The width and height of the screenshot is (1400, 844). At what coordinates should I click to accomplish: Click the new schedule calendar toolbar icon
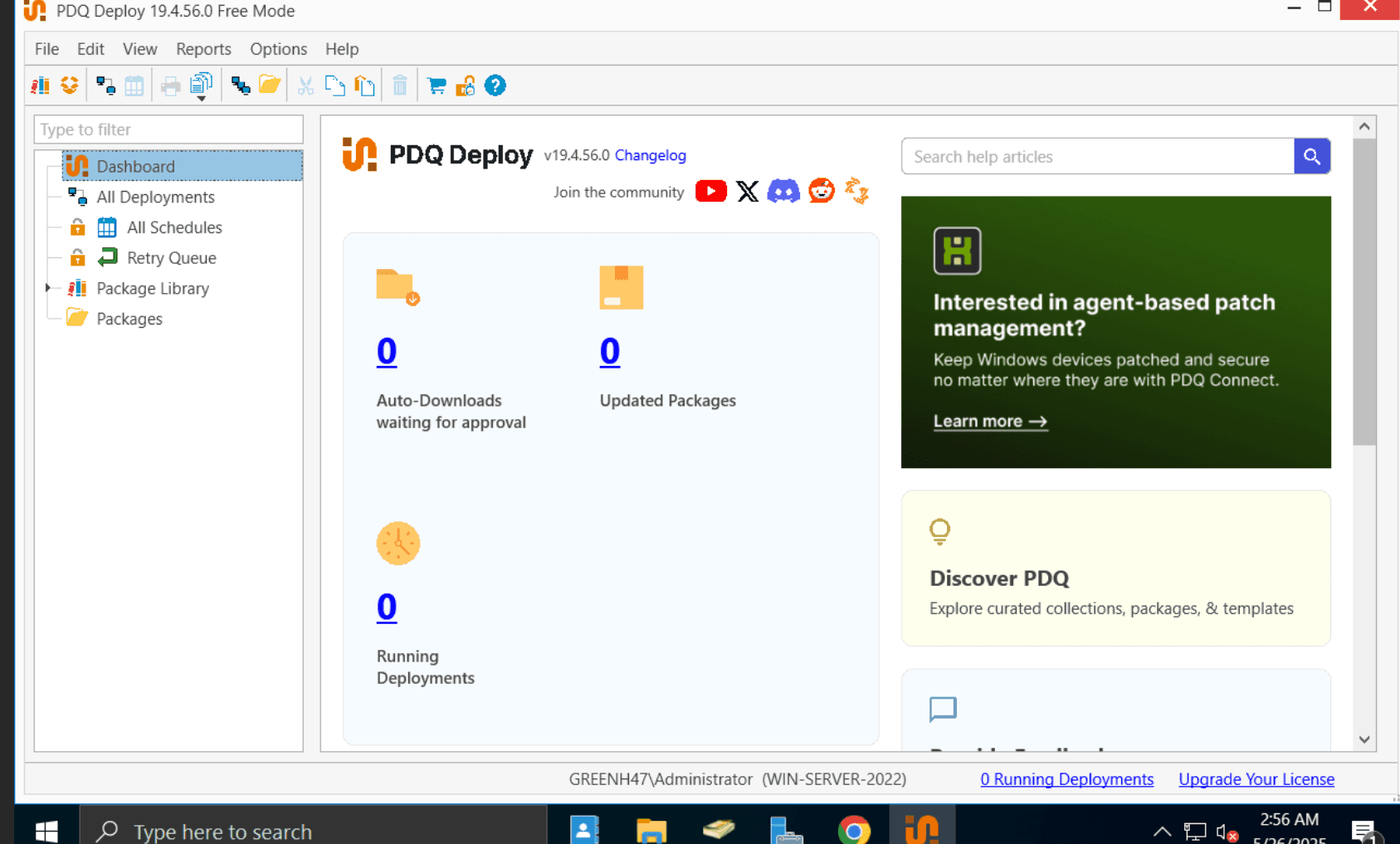(x=134, y=85)
